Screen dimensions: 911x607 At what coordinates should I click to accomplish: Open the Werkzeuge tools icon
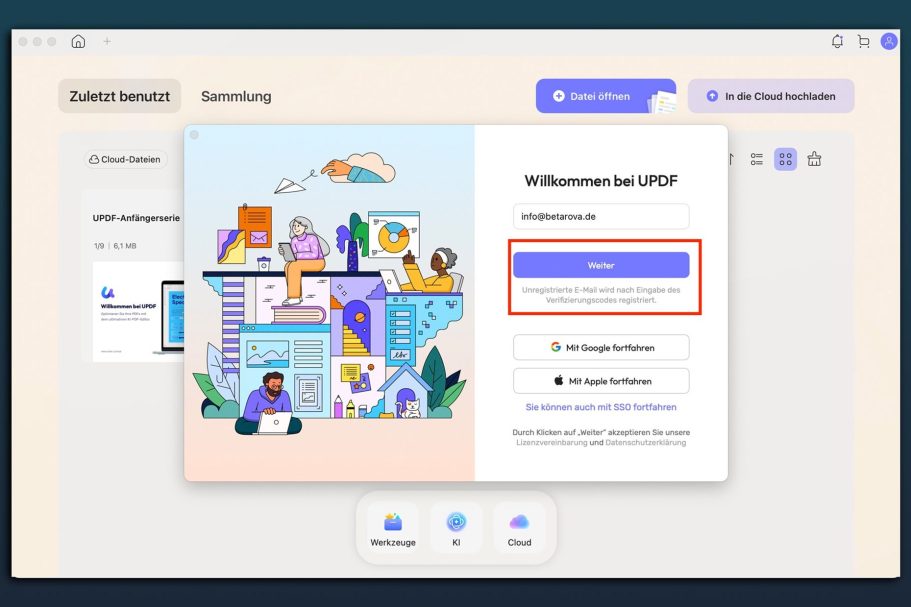pos(393,529)
